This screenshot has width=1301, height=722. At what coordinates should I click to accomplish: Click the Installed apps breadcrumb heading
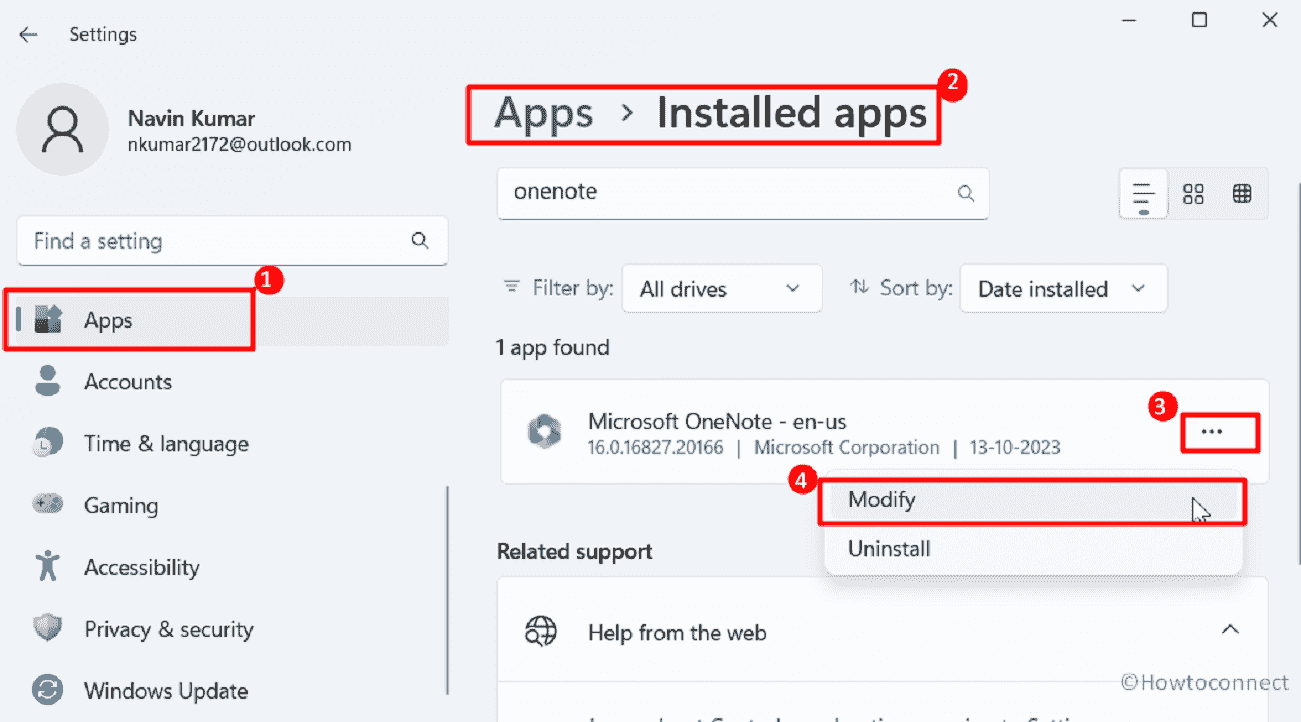tap(792, 113)
